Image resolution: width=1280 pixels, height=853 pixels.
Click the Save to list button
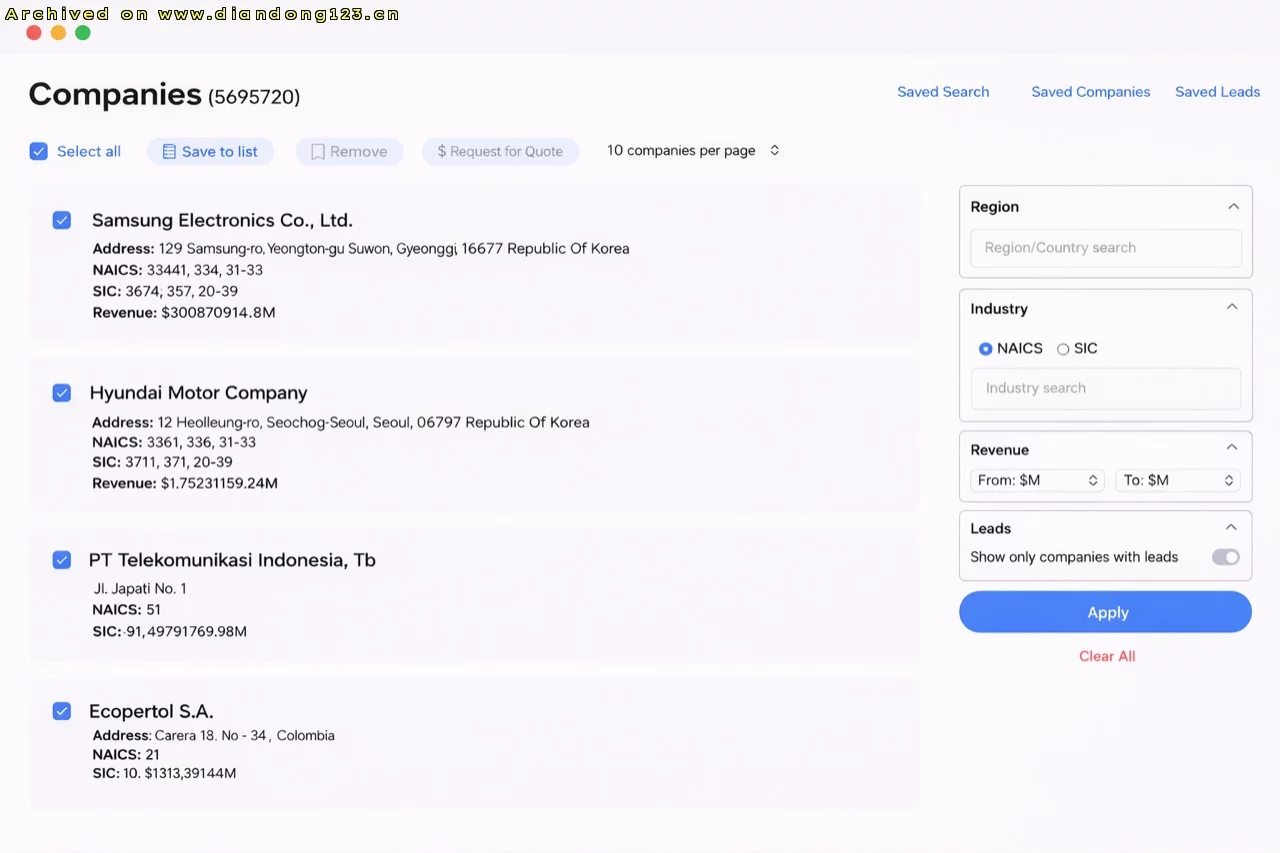(210, 152)
